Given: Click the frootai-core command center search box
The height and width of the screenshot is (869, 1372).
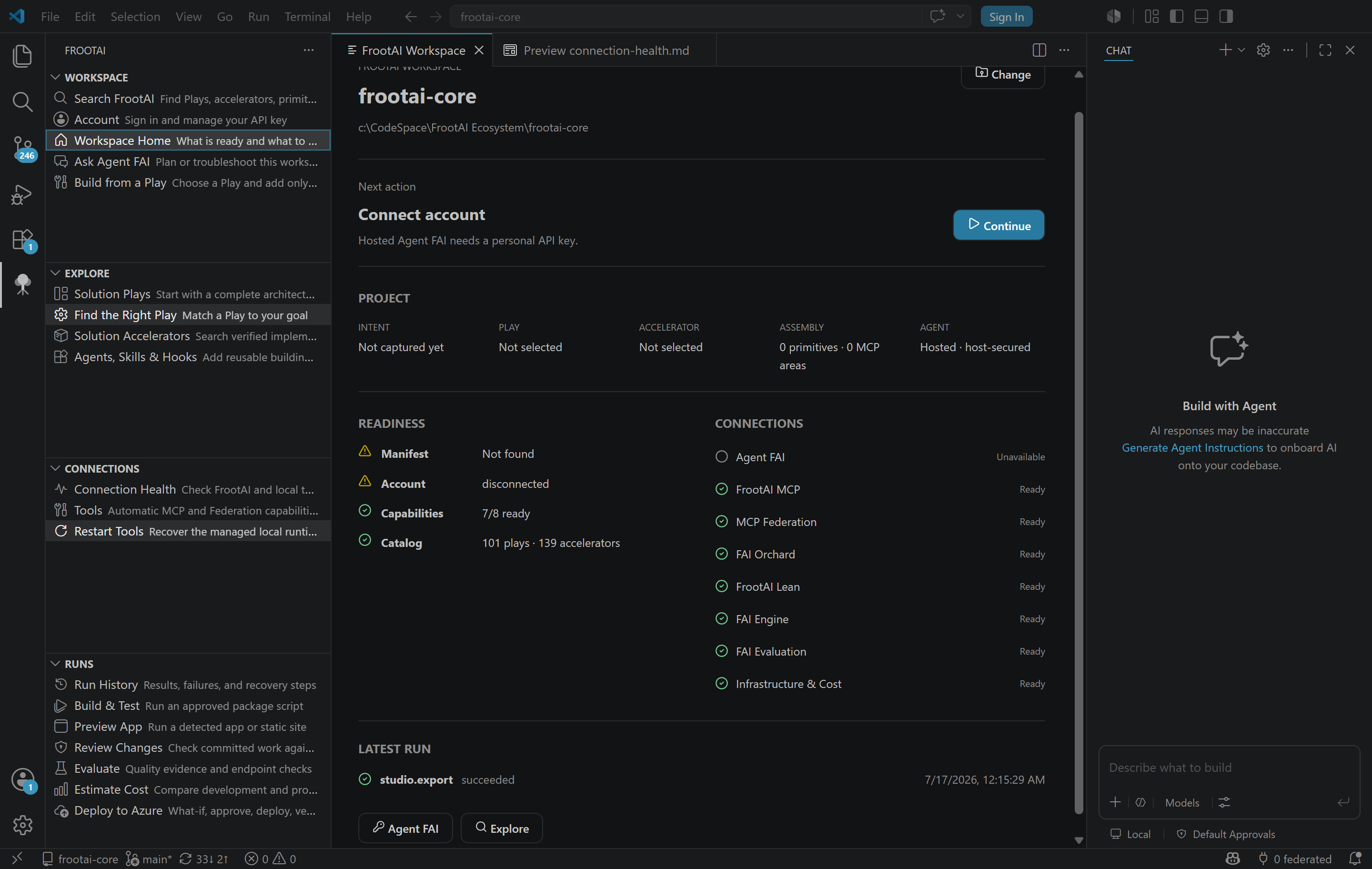Looking at the screenshot, I should [686, 17].
